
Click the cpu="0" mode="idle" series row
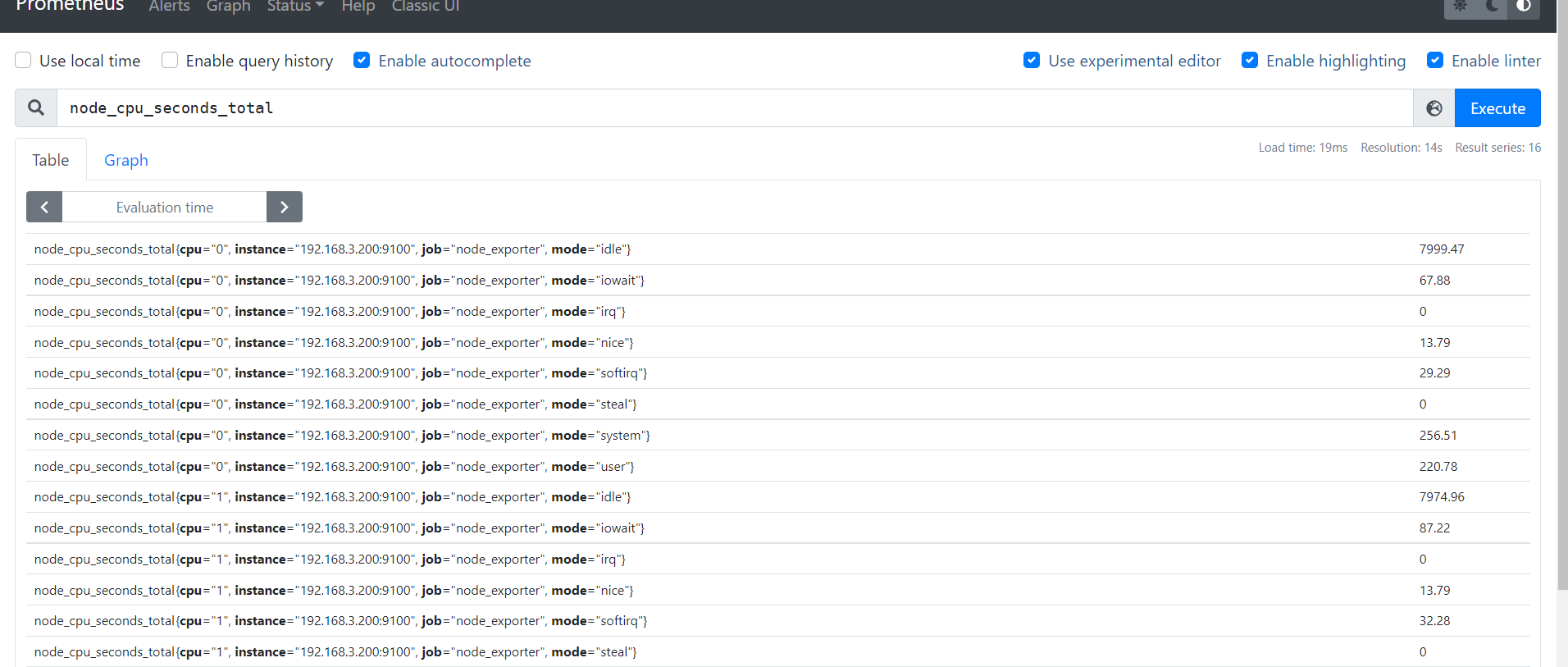tap(778, 249)
